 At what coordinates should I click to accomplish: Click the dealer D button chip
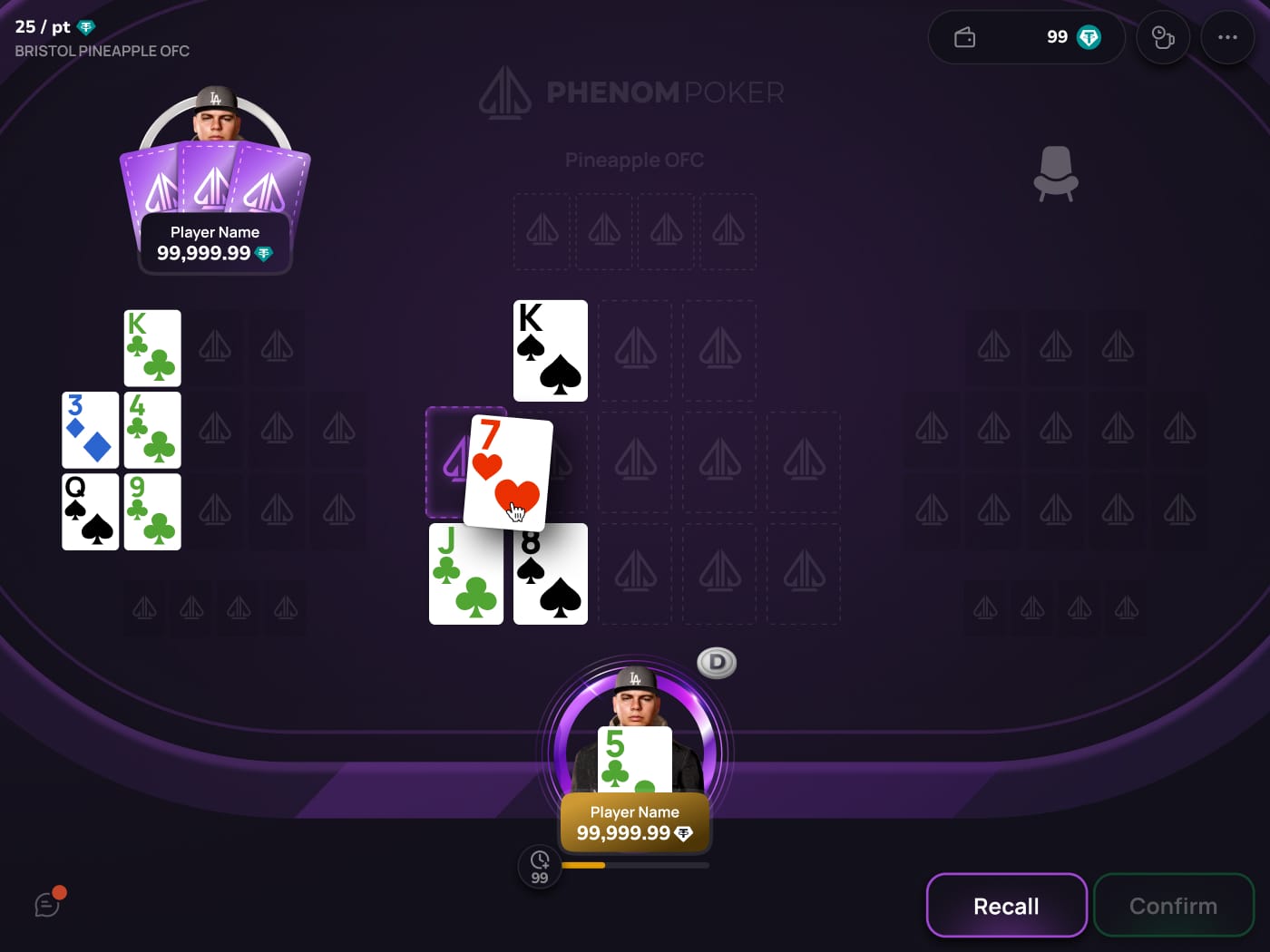[717, 663]
